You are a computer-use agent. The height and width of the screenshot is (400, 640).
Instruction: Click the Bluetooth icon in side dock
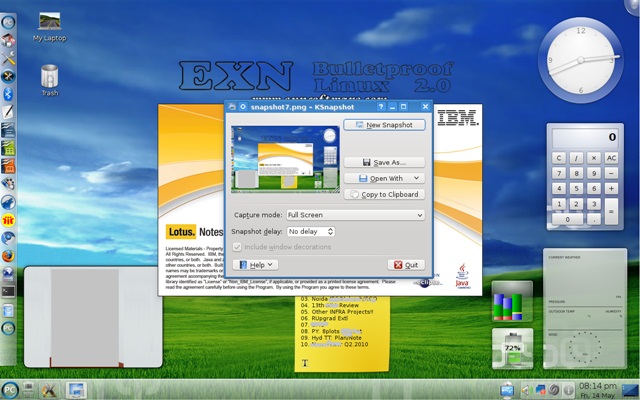(x=8, y=94)
